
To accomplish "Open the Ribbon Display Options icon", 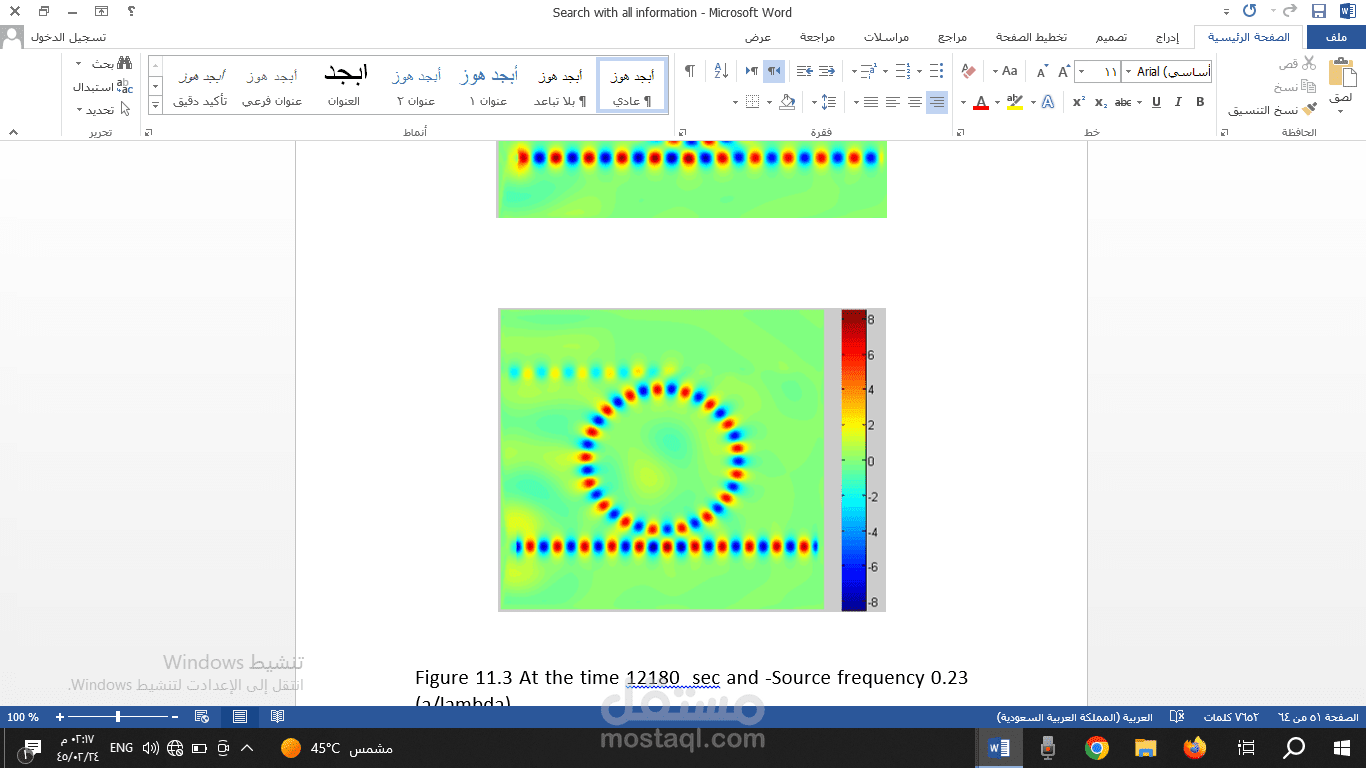I will pos(102,12).
